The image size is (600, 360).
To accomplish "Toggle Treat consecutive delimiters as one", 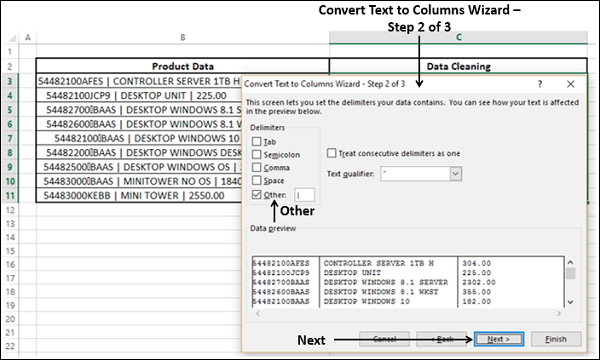I will coord(331,153).
